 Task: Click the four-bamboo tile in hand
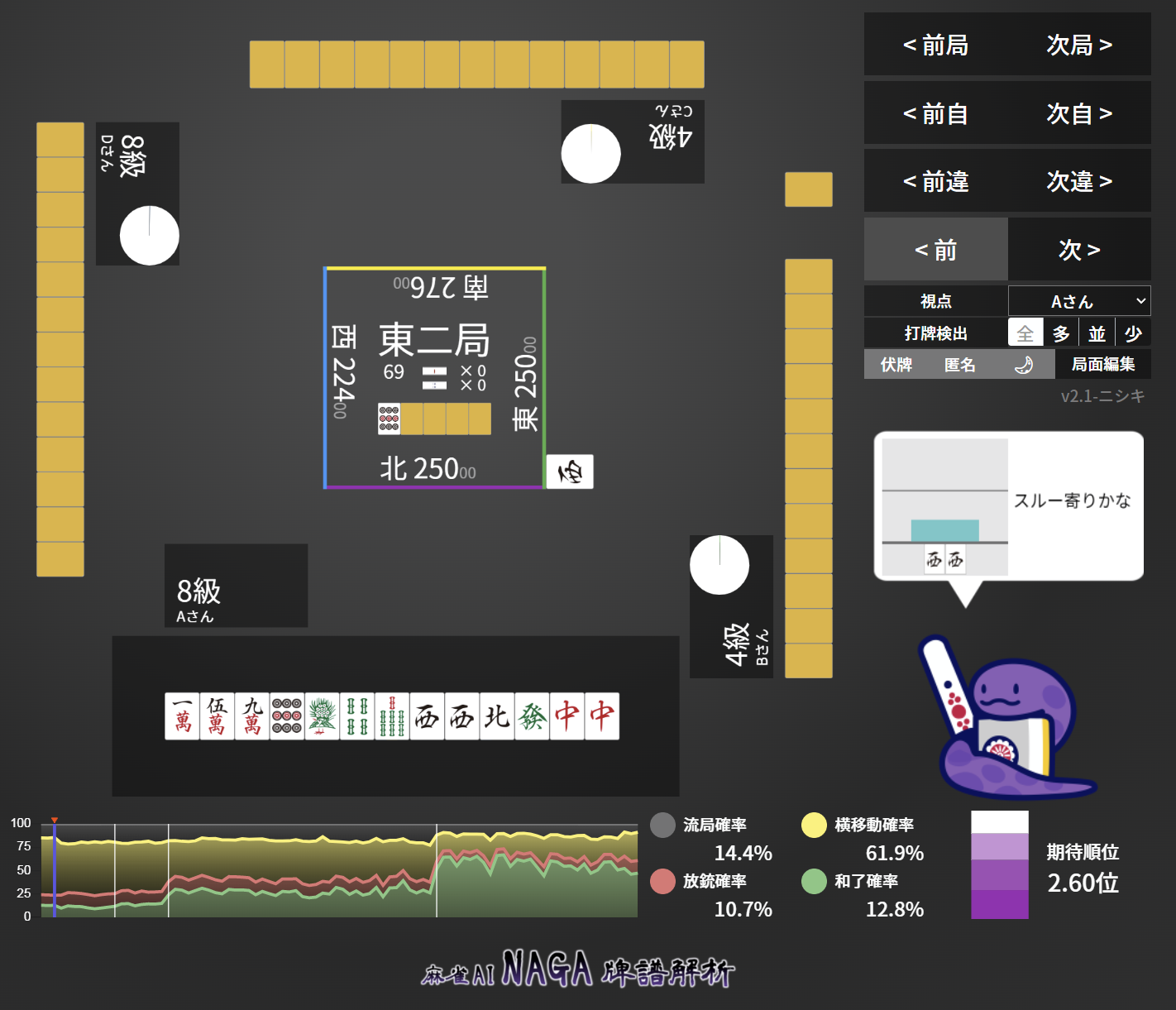click(x=357, y=716)
